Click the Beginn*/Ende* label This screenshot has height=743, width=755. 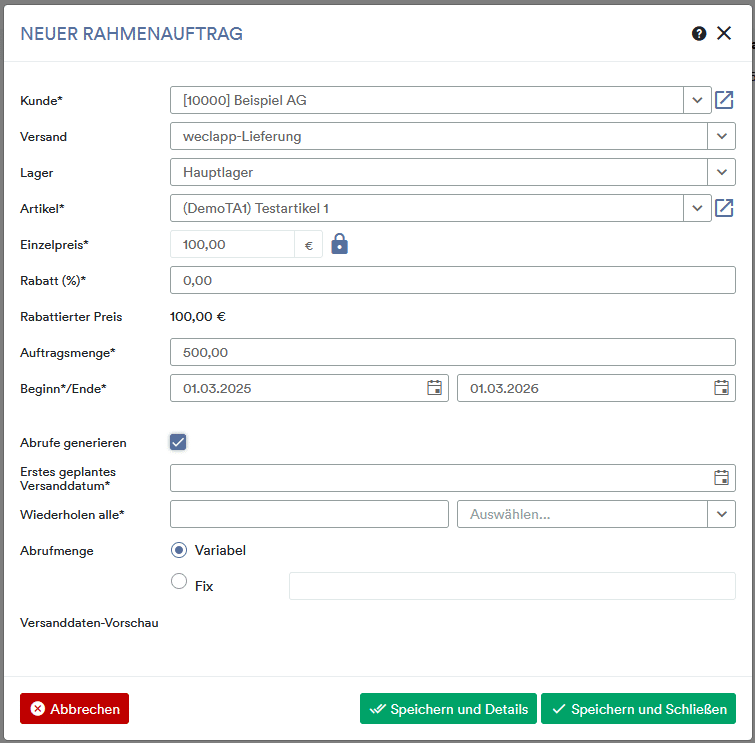[x=63, y=389]
